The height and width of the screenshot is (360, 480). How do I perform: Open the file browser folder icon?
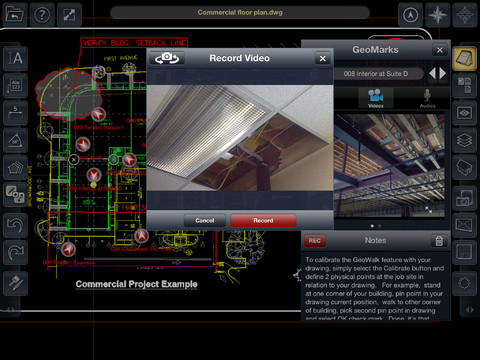tap(15, 15)
